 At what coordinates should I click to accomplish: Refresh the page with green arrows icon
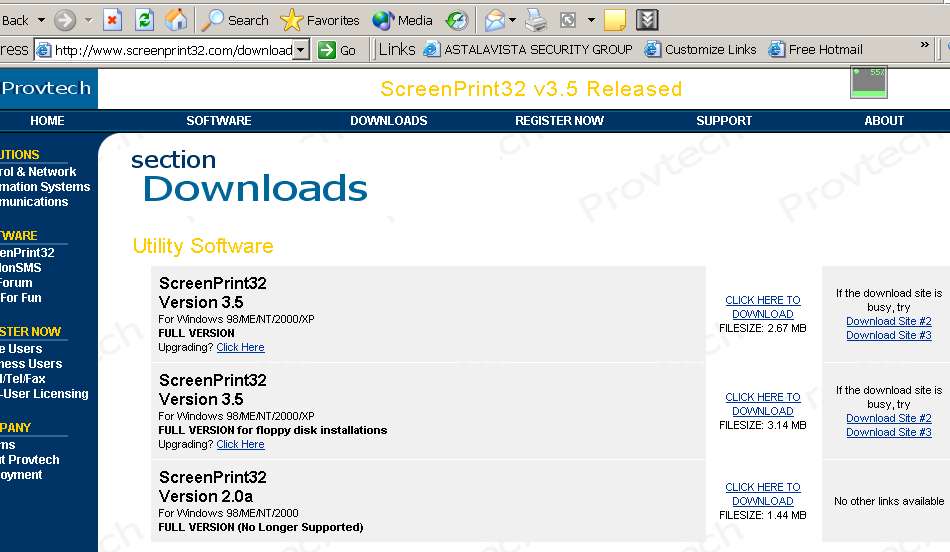coord(144,21)
